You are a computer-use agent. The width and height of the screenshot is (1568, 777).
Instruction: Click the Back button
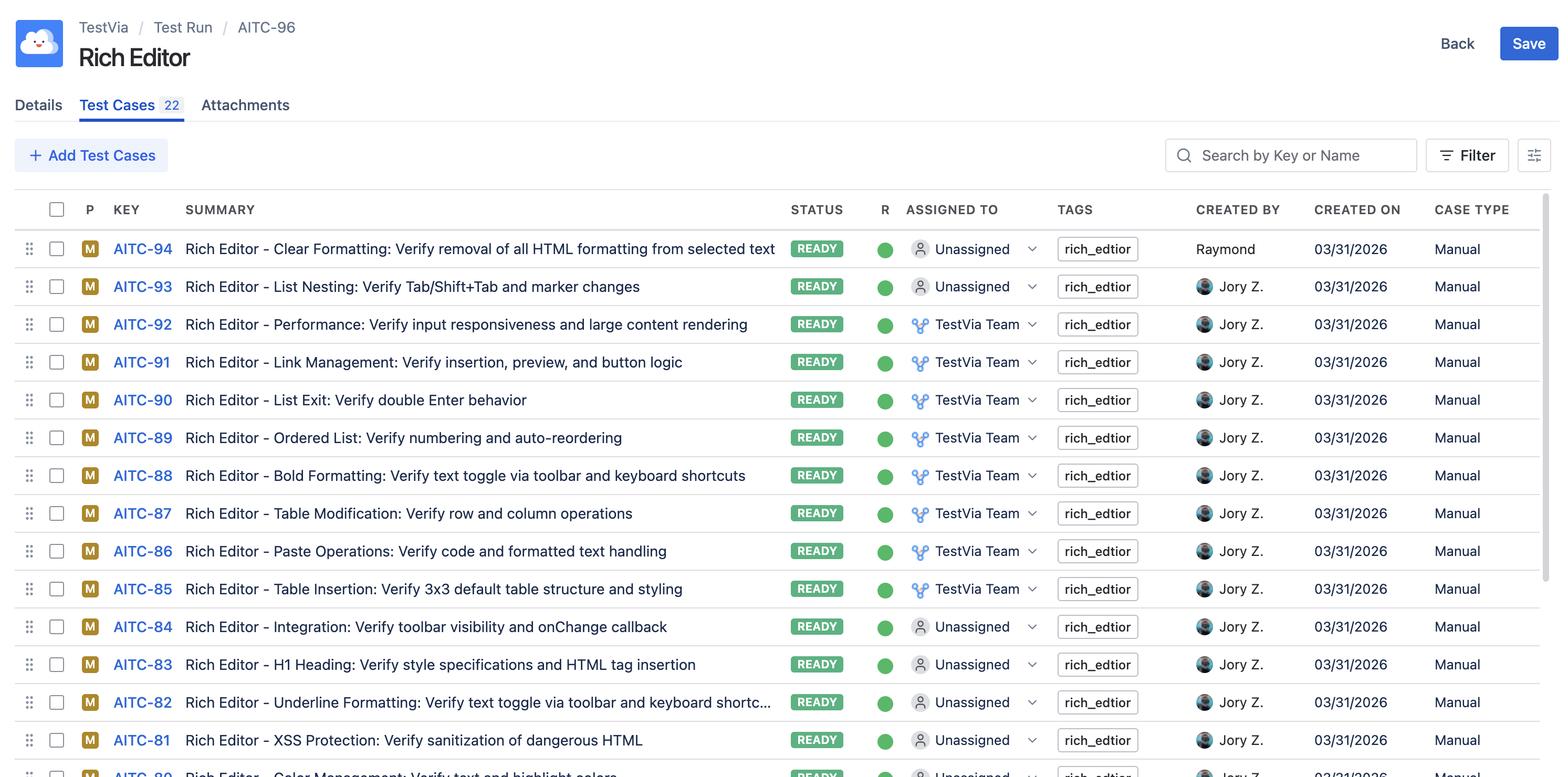[1457, 44]
